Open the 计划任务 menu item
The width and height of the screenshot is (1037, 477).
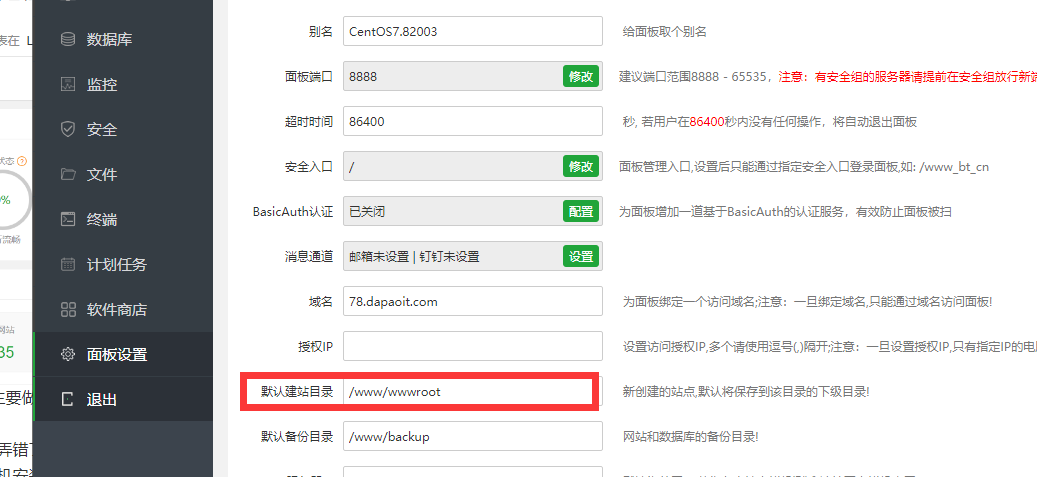122,265
